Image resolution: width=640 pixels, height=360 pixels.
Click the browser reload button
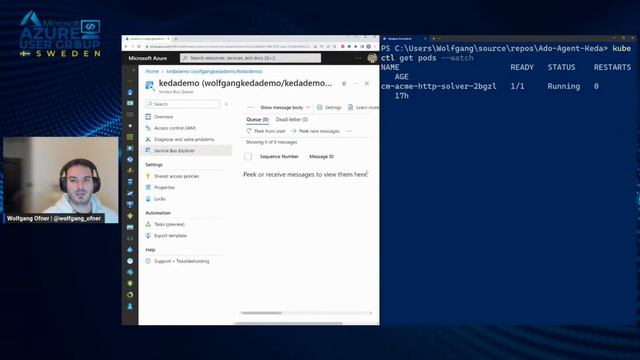139,47
